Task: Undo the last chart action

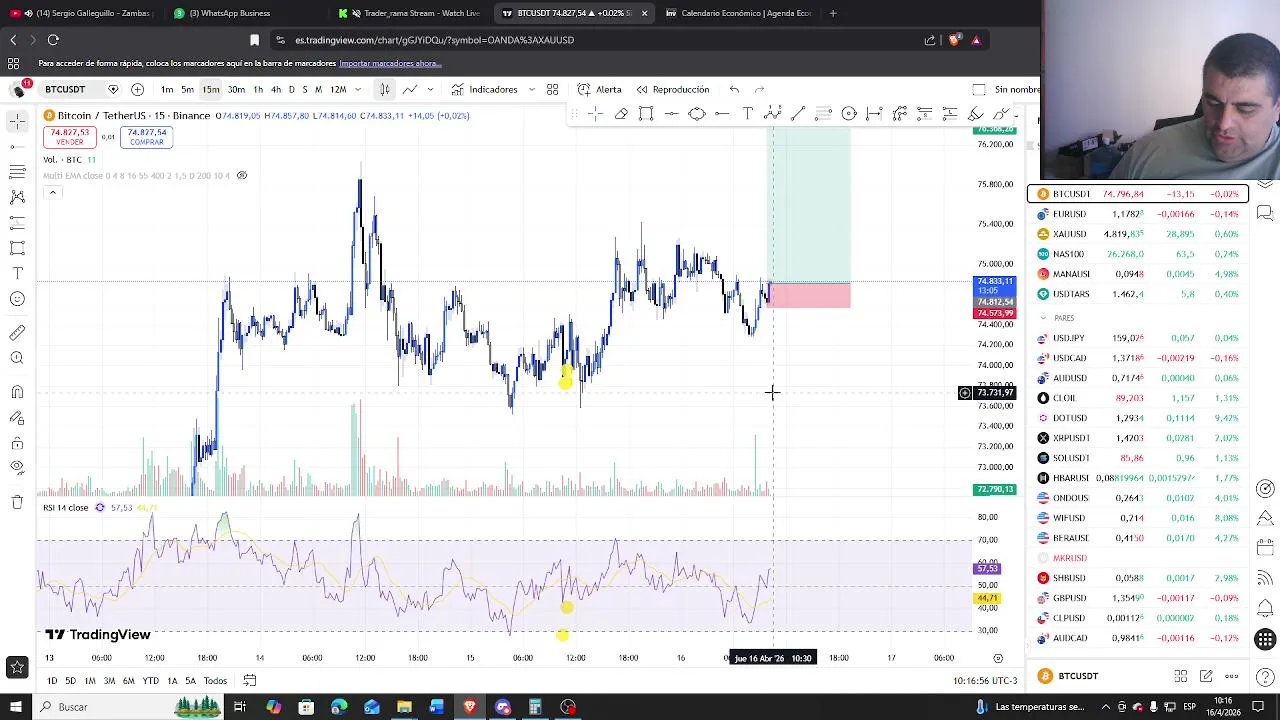Action: [734, 90]
